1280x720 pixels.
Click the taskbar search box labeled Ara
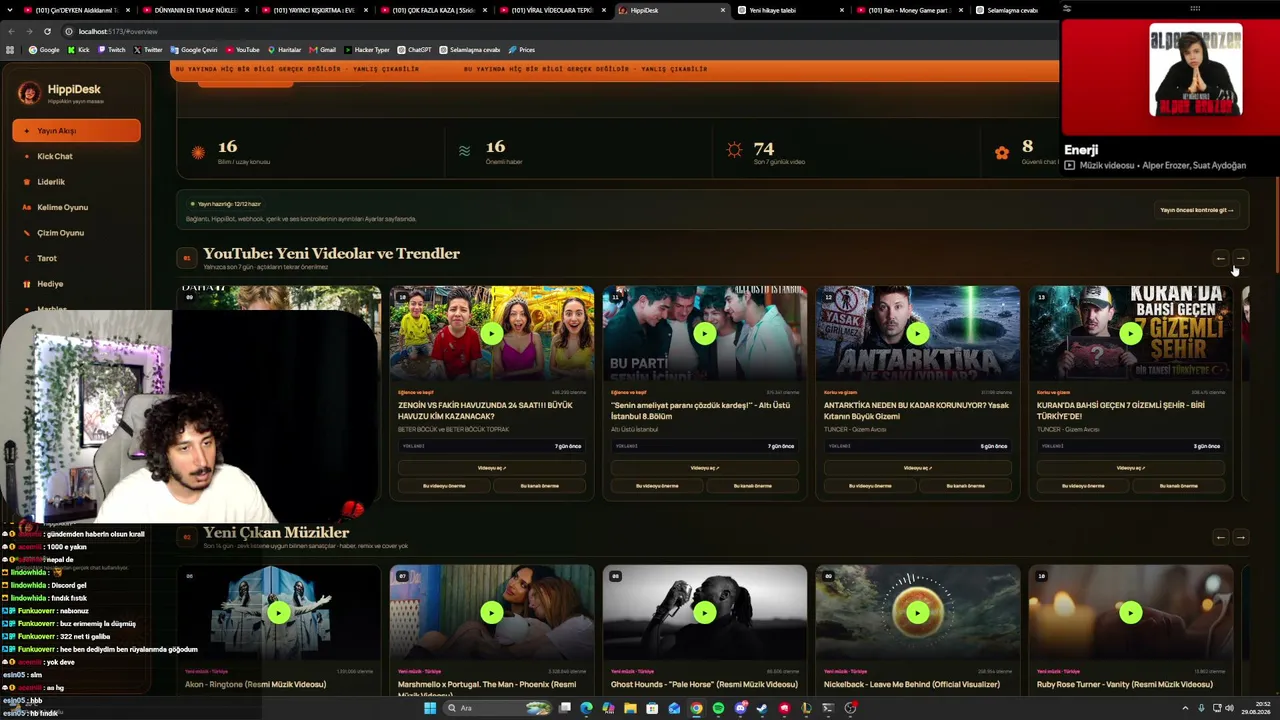click(498, 708)
